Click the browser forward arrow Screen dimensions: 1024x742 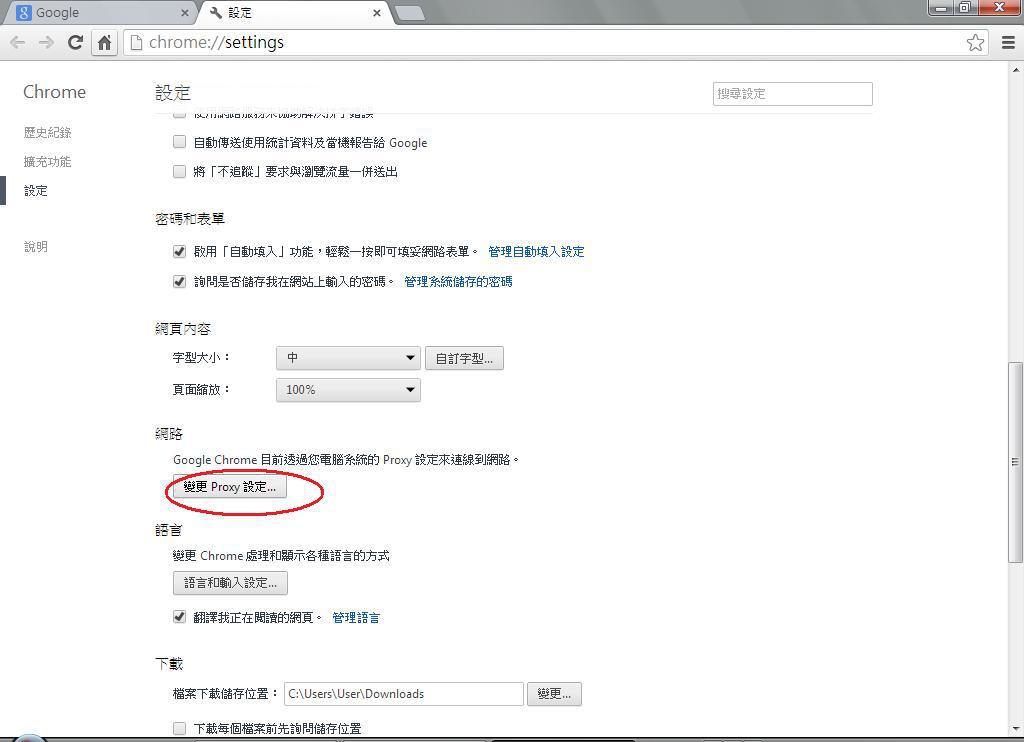point(46,43)
